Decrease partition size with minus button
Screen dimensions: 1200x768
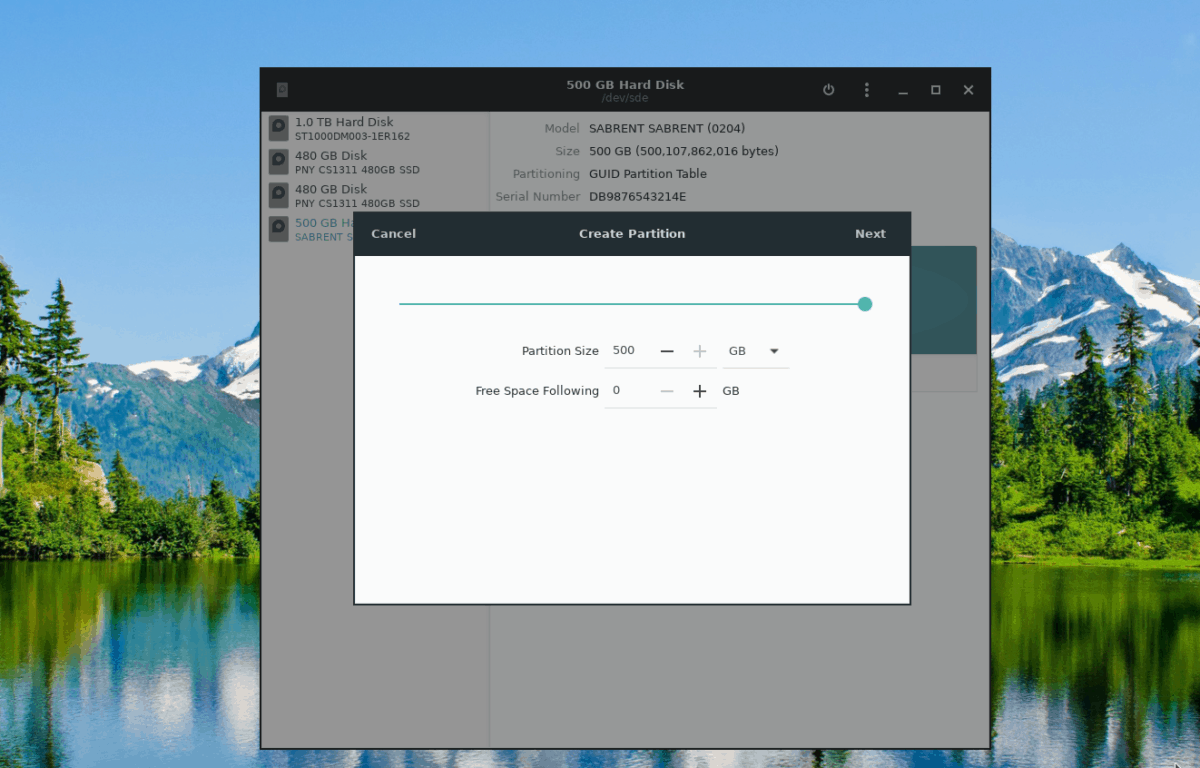pyautogui.click(x=667, y=351)
